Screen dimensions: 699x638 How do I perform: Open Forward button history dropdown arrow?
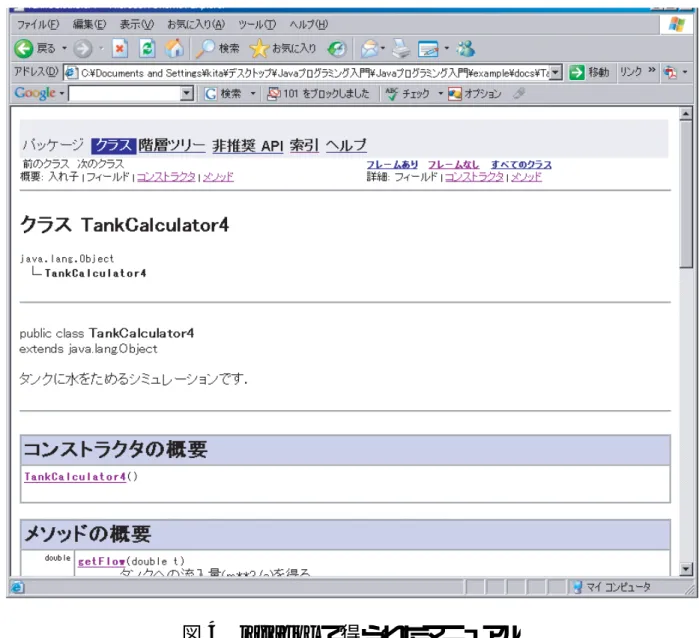[101, 48]
